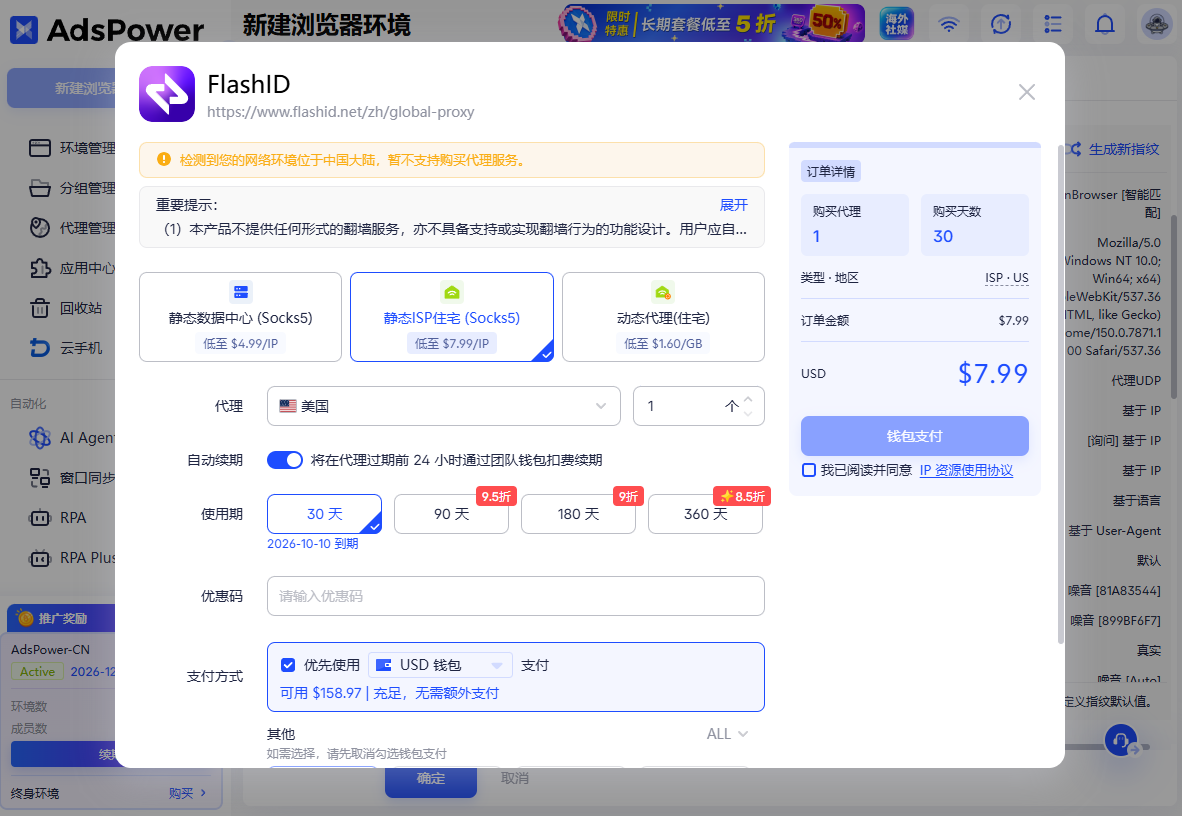Click the AdsPower logo
This screenshot has width=1182, height=816.
(x=106, y=30)
